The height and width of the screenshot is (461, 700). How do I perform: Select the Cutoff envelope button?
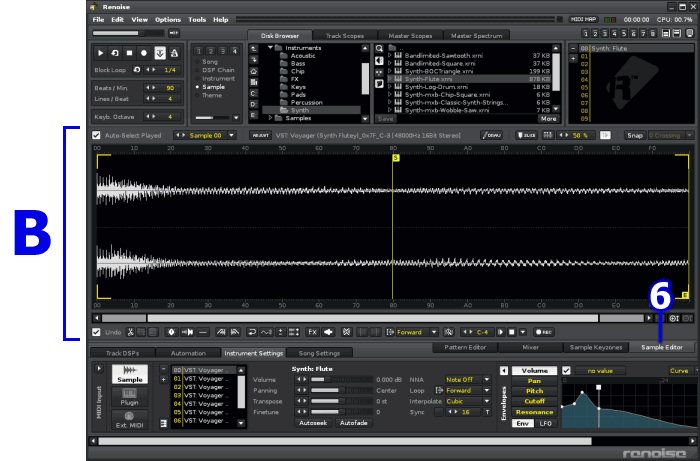534,401
